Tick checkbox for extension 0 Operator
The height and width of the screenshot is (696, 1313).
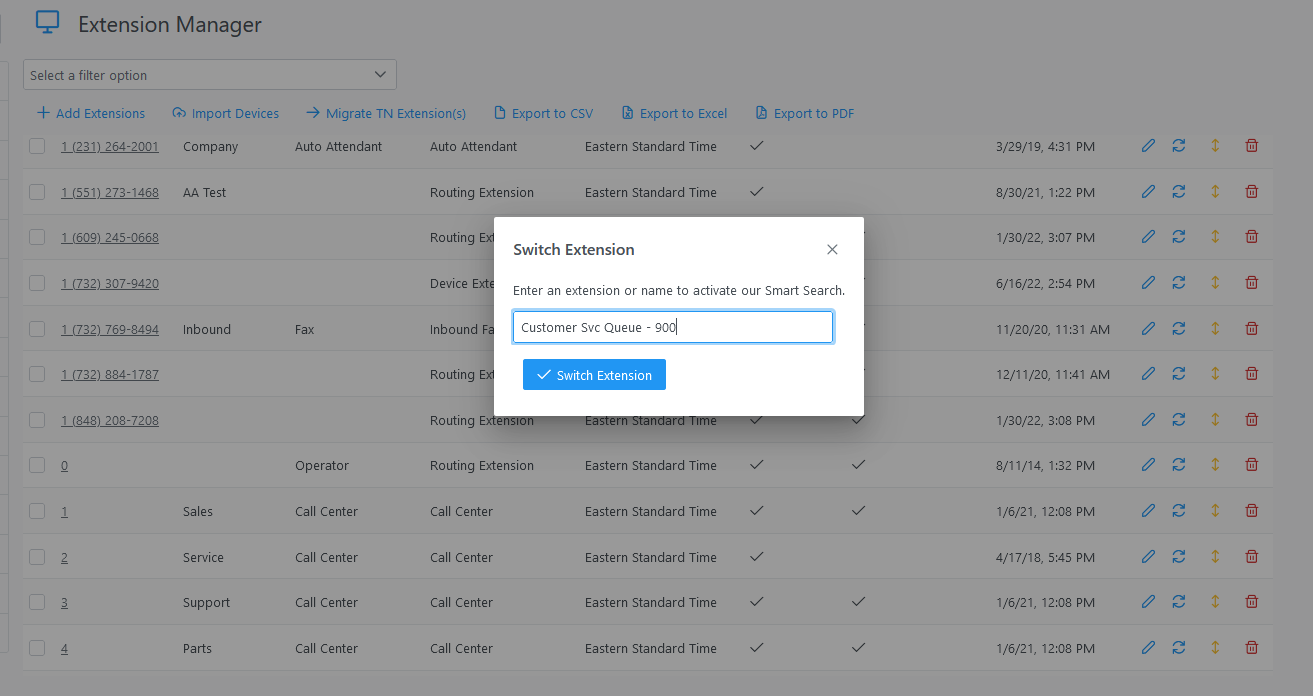coord(37,465)
